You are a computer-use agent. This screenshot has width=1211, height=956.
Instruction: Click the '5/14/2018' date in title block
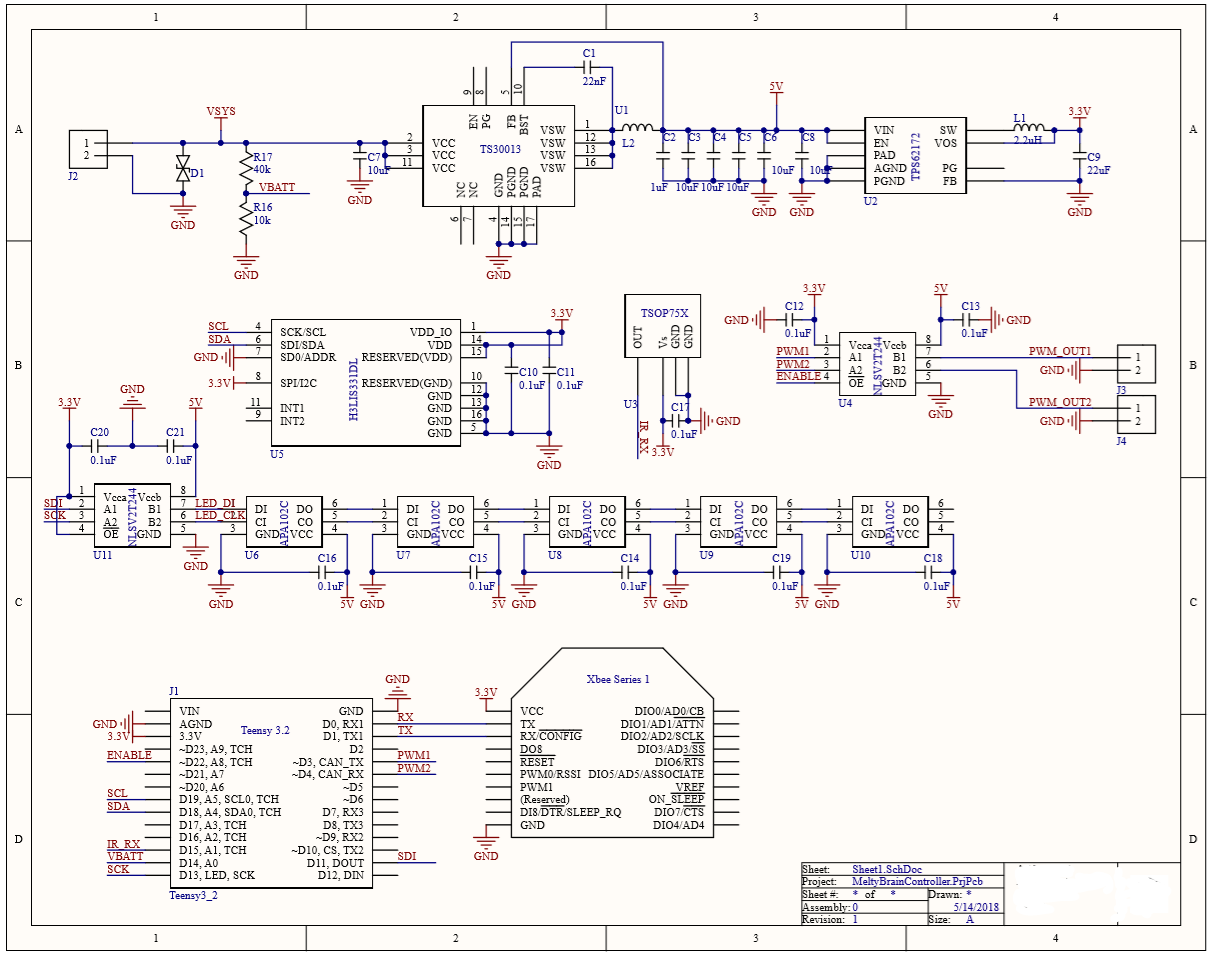pyautogui.click(x=975, y=907)
